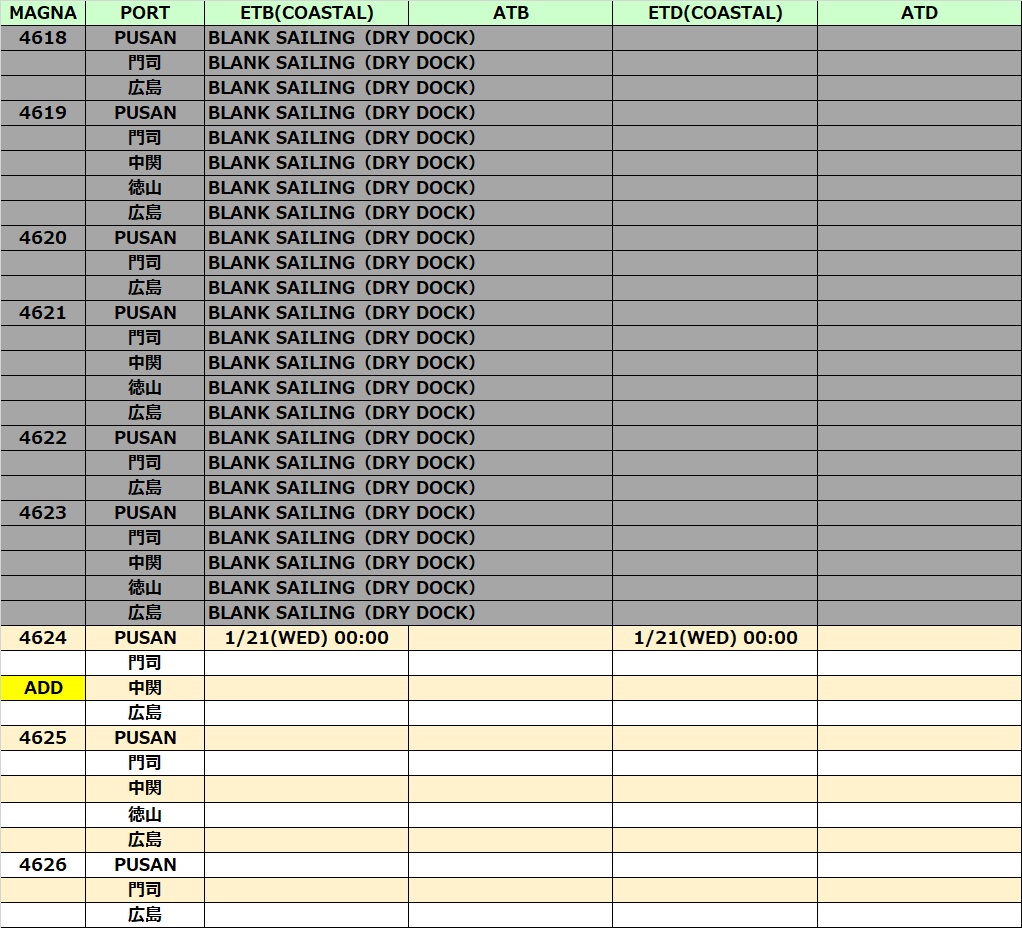
Task: Select the PORT column header
Action: tap(145, 13)
